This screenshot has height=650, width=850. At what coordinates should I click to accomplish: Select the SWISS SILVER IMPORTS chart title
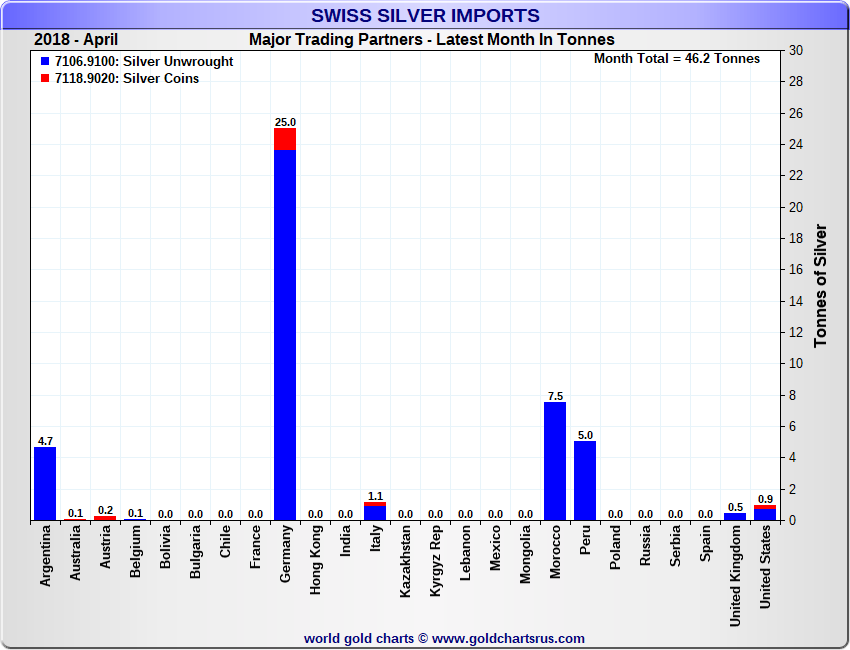coord(425,16)
